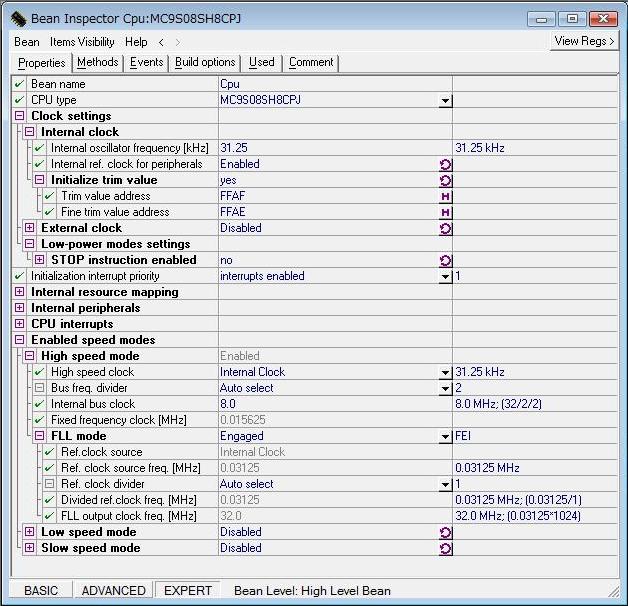Collapse the Clock settings group
Viewport: 628px width, 606px height.
coord(19,116)
